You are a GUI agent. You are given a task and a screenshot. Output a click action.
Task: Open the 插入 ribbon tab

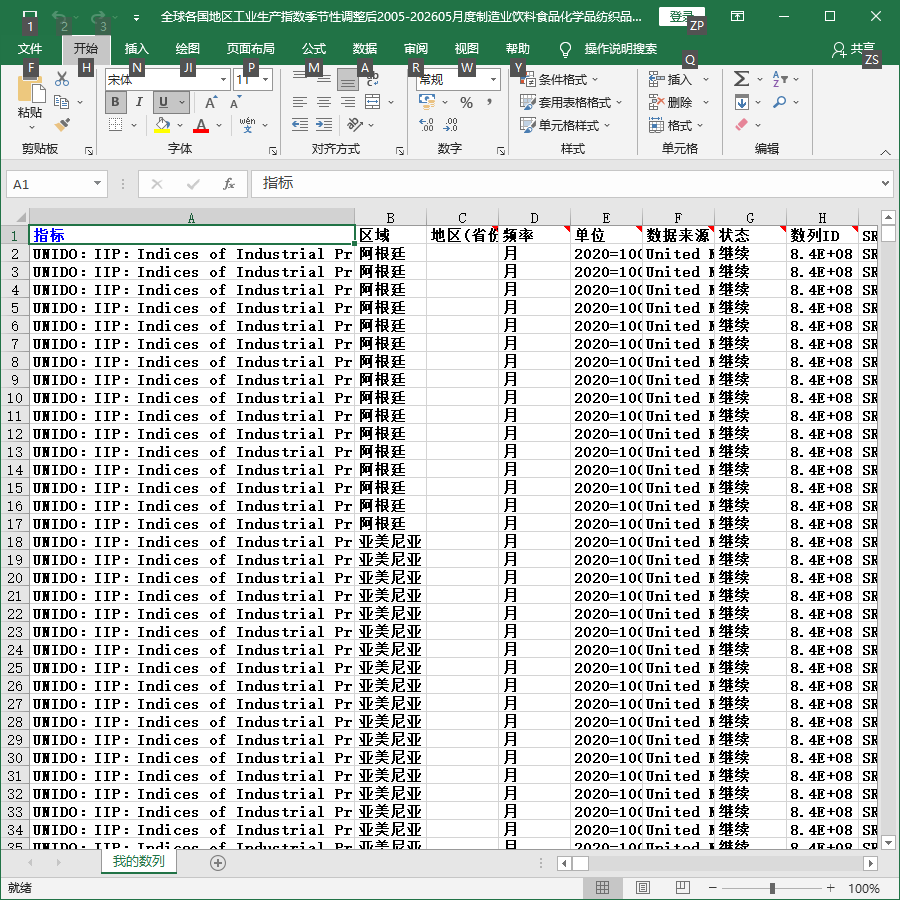pyautogui.click(x=137, y=49)
